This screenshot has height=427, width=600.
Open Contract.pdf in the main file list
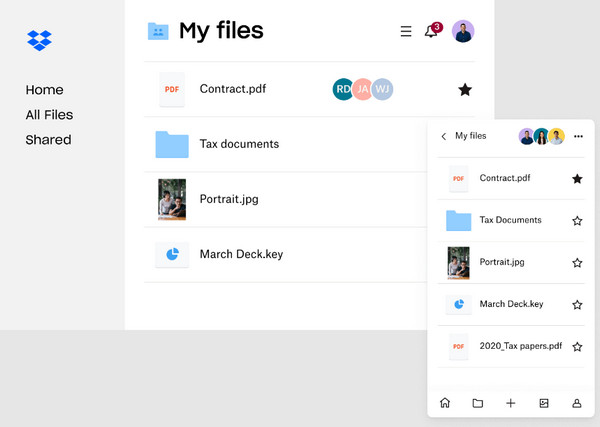pyautogui.click(x=233, y=89)
